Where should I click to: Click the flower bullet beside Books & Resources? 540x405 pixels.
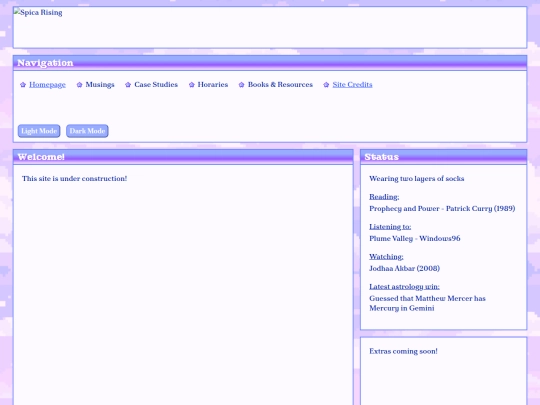click(x=241, y=85)
